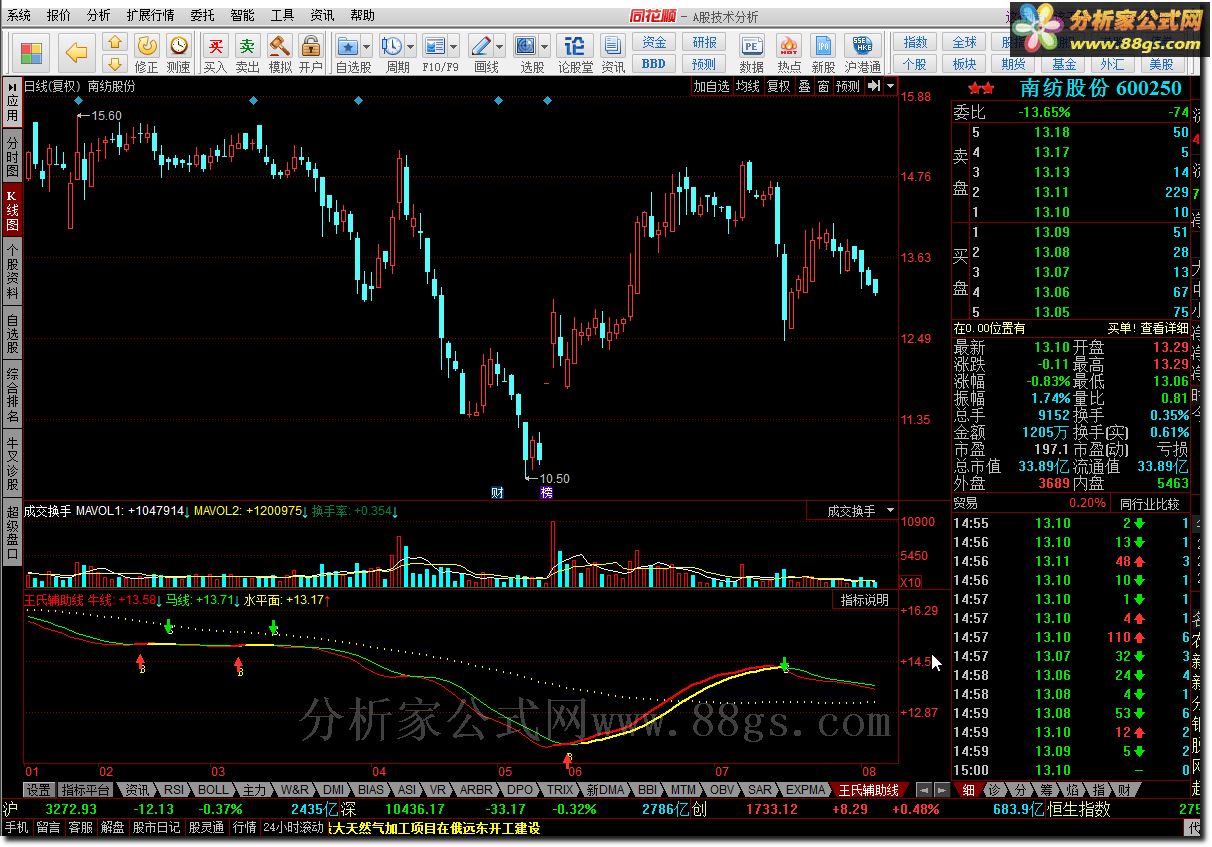1212x847 pixels.
Task: Expand the 选股 dropdown arrow
Action: coord(544,47)
